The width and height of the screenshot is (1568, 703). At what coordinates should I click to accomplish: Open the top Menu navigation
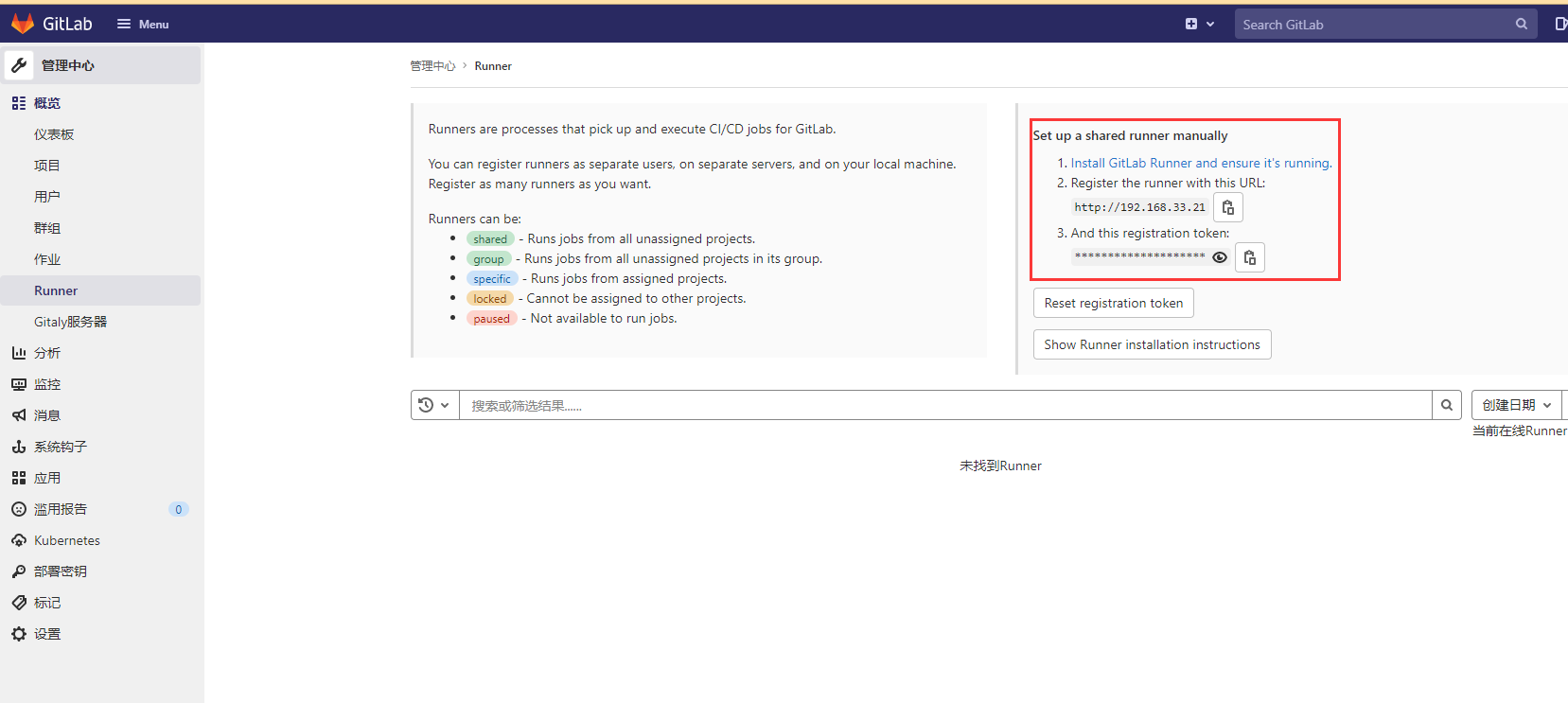[x=143, y=24]
